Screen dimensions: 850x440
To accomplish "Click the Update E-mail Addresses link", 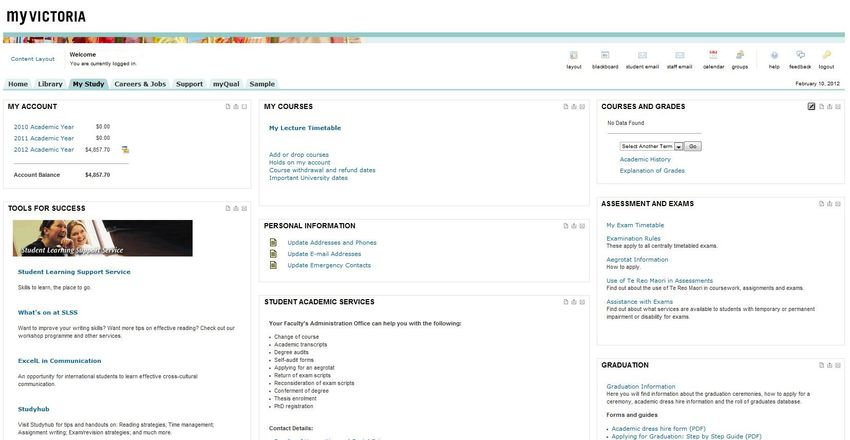I will (324, 254).
